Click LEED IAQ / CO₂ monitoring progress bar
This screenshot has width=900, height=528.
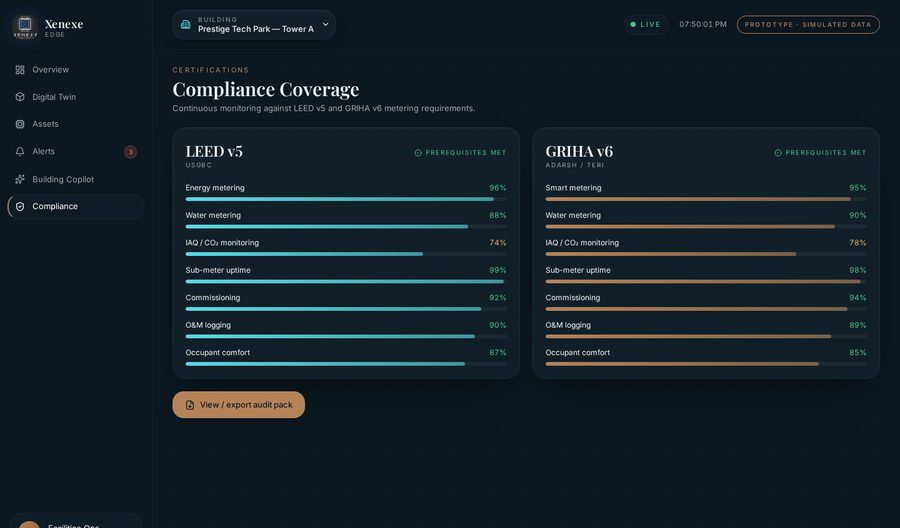[346, 254]
